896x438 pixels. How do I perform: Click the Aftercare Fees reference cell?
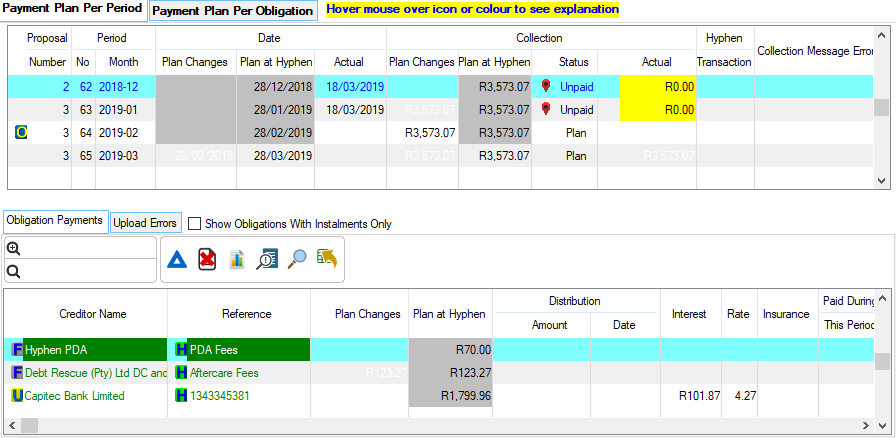pos(224,373)
